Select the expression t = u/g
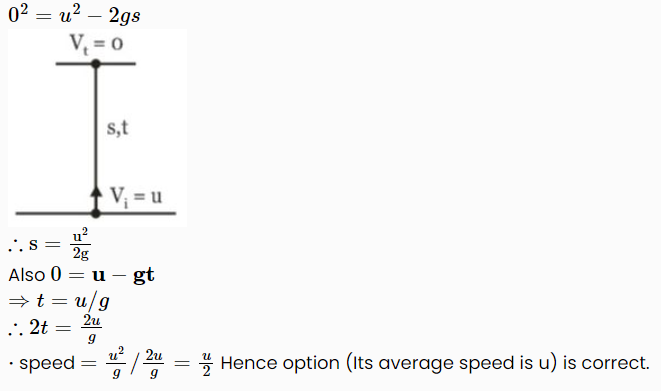The image size is (661, 391). tap(73, 301)
